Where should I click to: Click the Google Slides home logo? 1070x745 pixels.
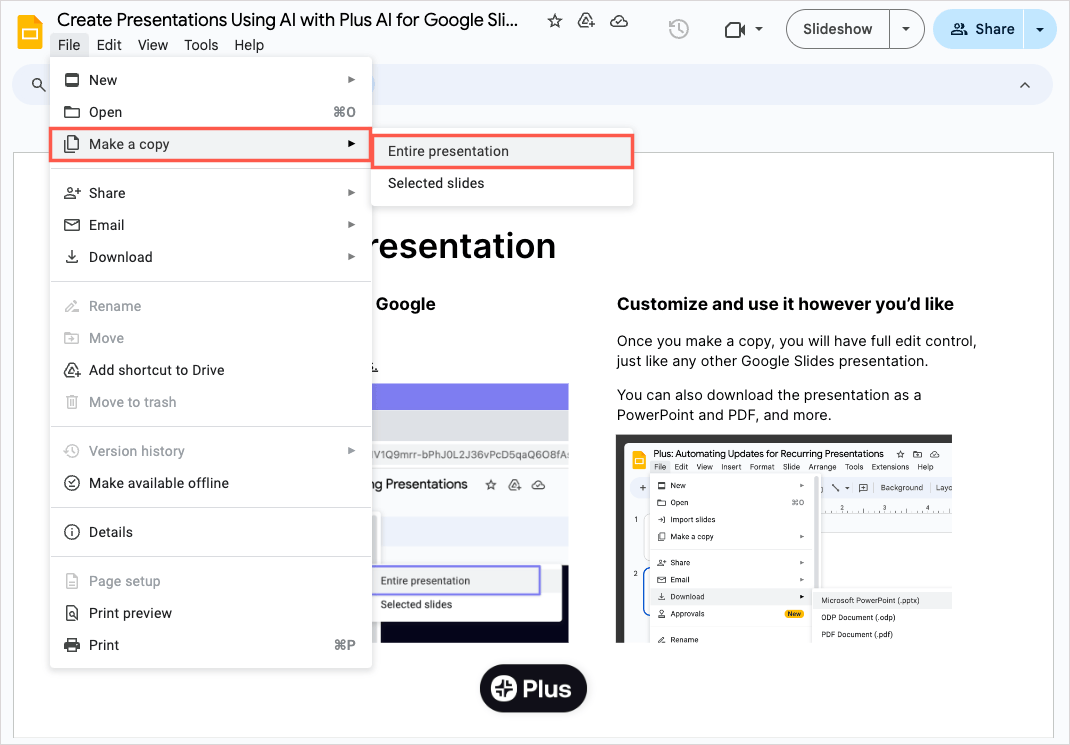29,32
